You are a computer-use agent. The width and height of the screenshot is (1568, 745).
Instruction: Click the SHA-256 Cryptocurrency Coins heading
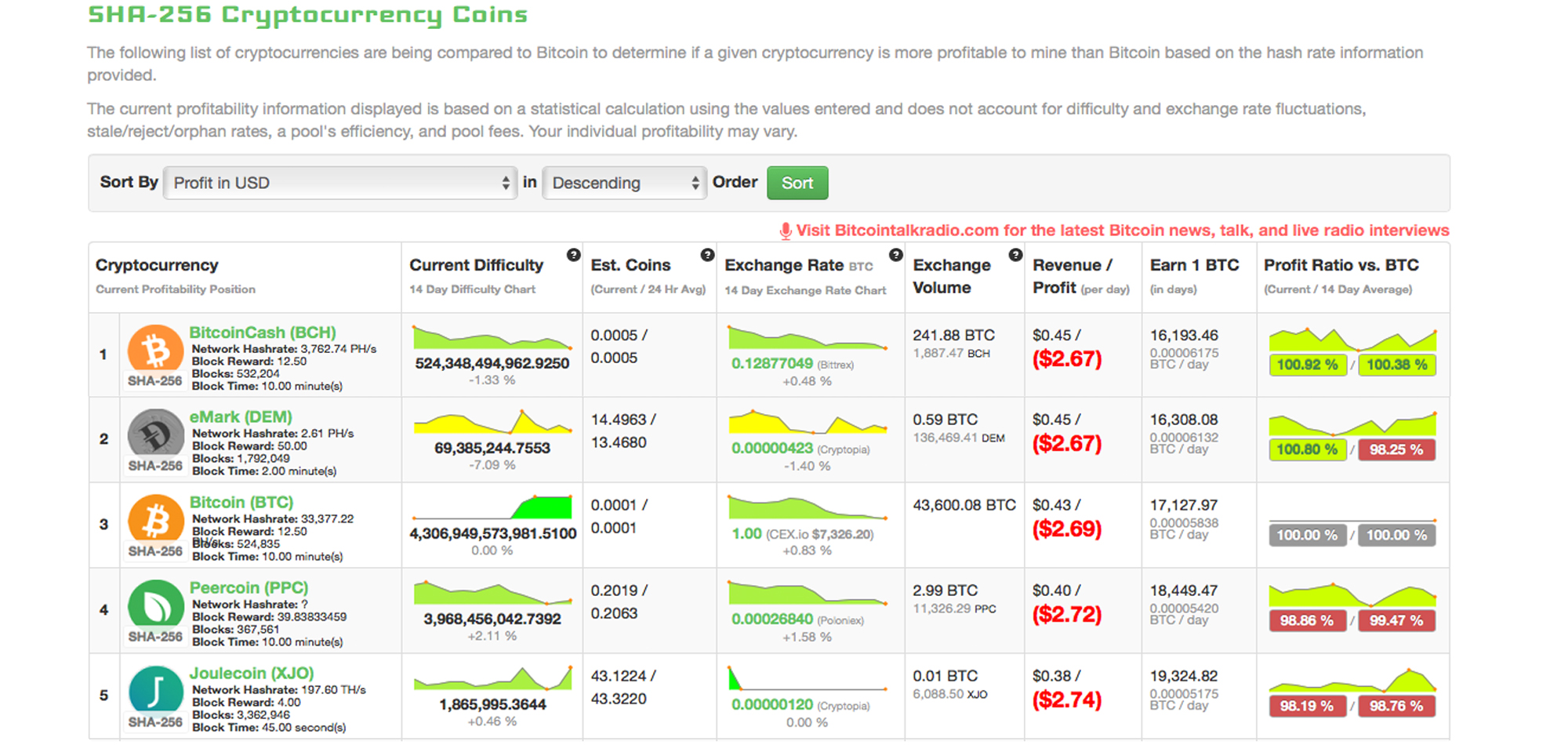[x=307, y=15]
